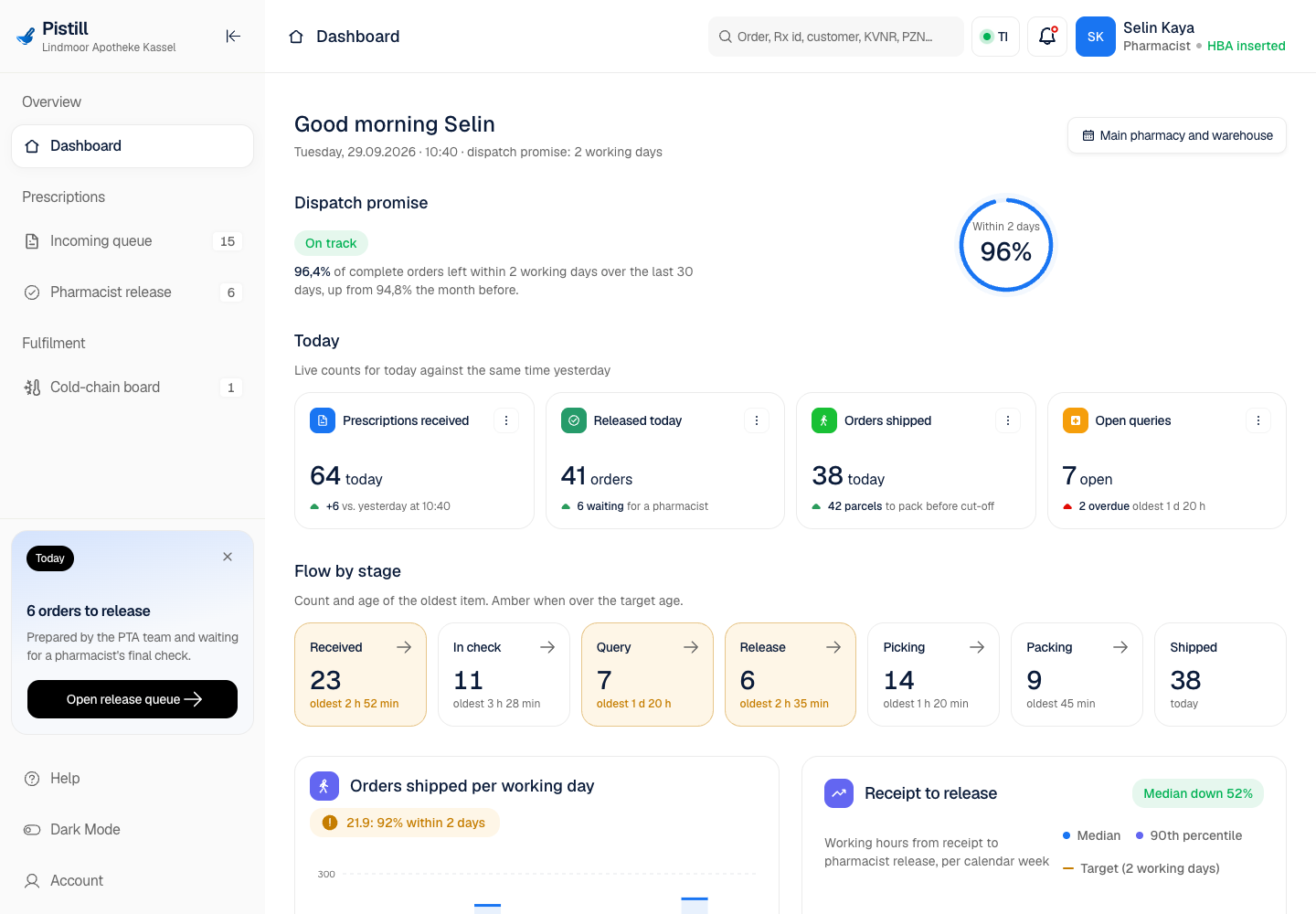This screenshot has width=1316, height=914.
Task: Collapse the sidebar with the arrow icon
Action: [233, 37]
